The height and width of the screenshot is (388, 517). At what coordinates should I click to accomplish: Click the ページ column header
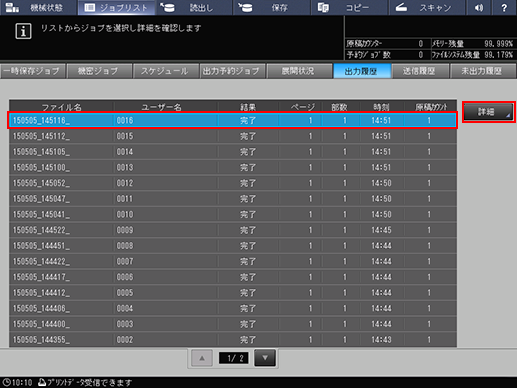[302, 107]
